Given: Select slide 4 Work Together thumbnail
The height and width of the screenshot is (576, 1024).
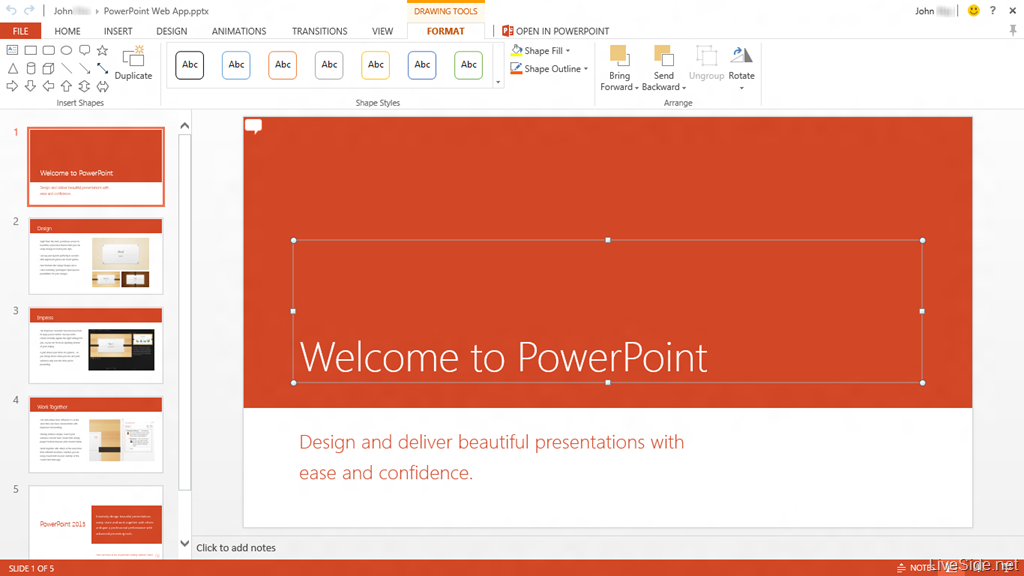Looking at the screenshot, I should (96, 435).
